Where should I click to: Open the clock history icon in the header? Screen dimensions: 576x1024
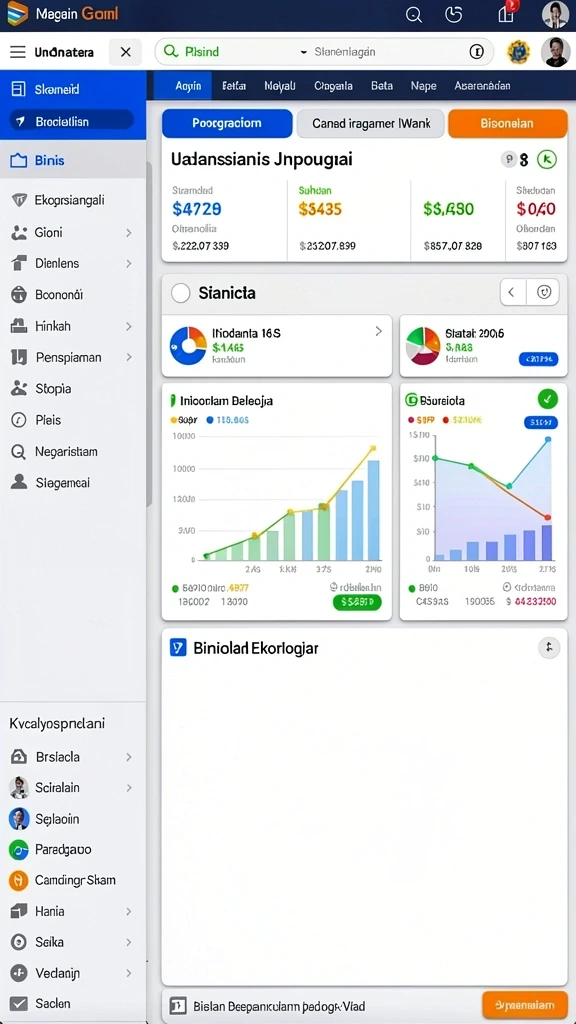(x=453, y=15)
